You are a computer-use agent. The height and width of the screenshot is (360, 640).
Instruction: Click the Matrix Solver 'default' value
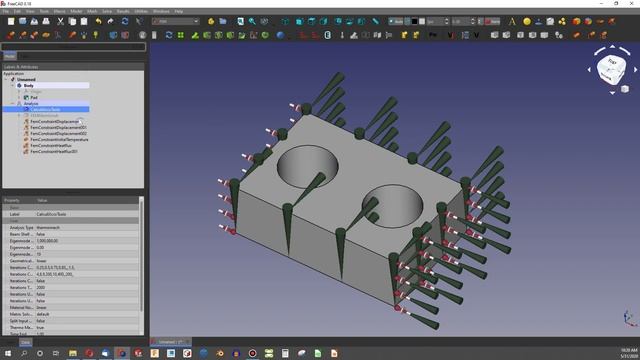(x=87, y=314)
